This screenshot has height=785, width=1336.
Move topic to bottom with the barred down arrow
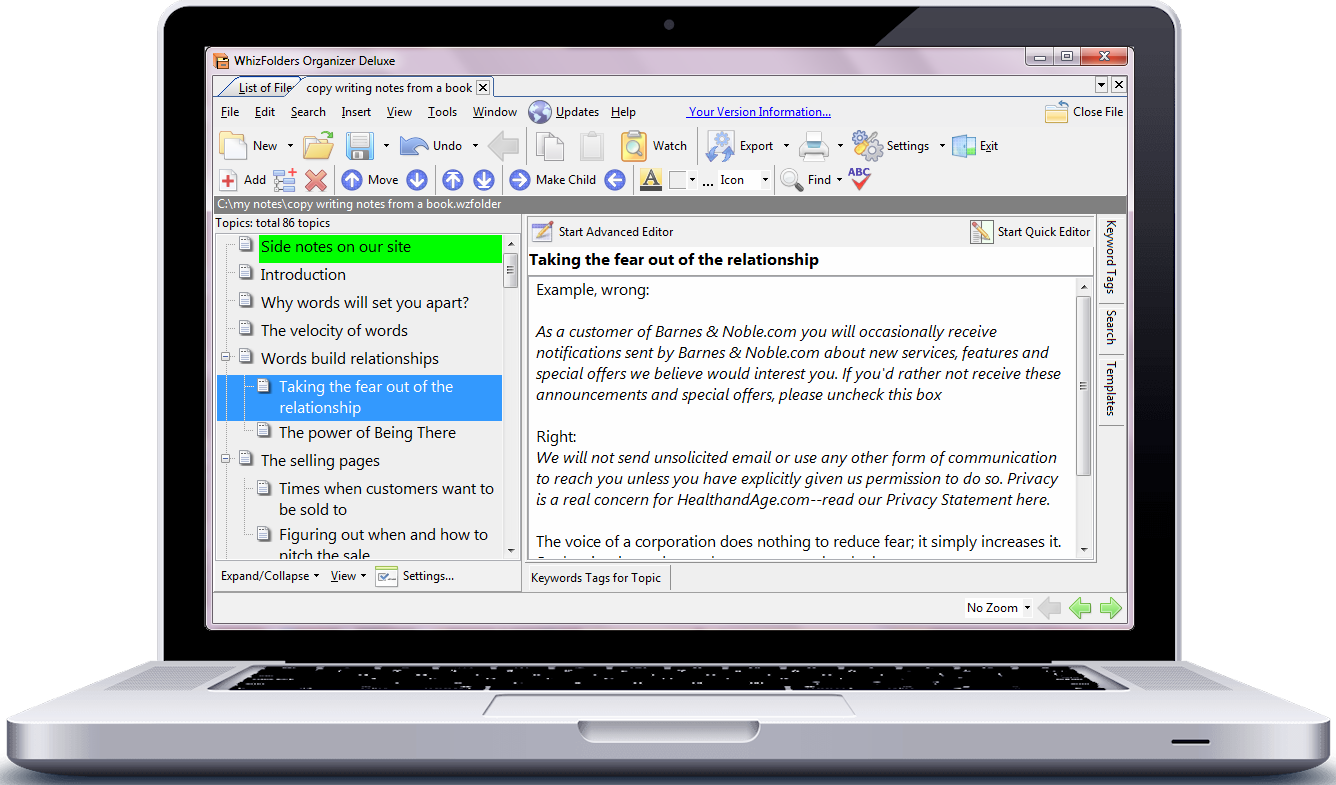pyautogui.click(x=484, y=180)
